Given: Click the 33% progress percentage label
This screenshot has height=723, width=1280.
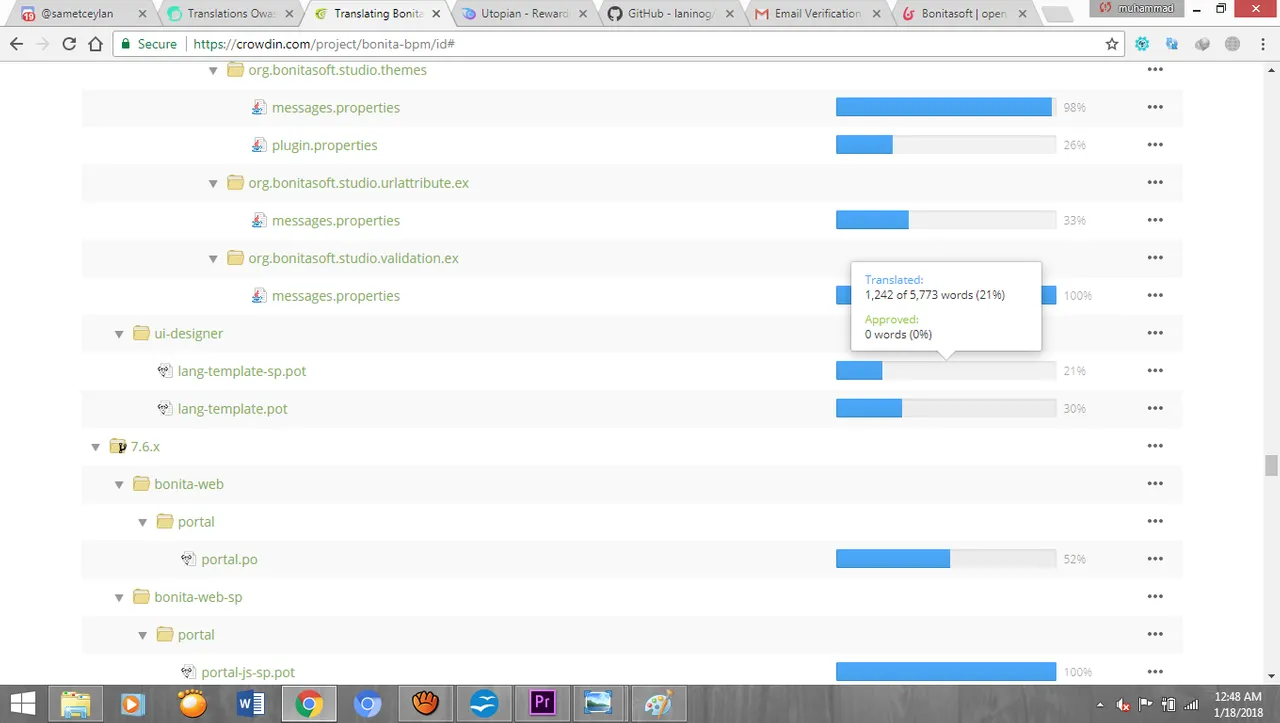Looking at the screenshot, I should (x=1075, y=221).
